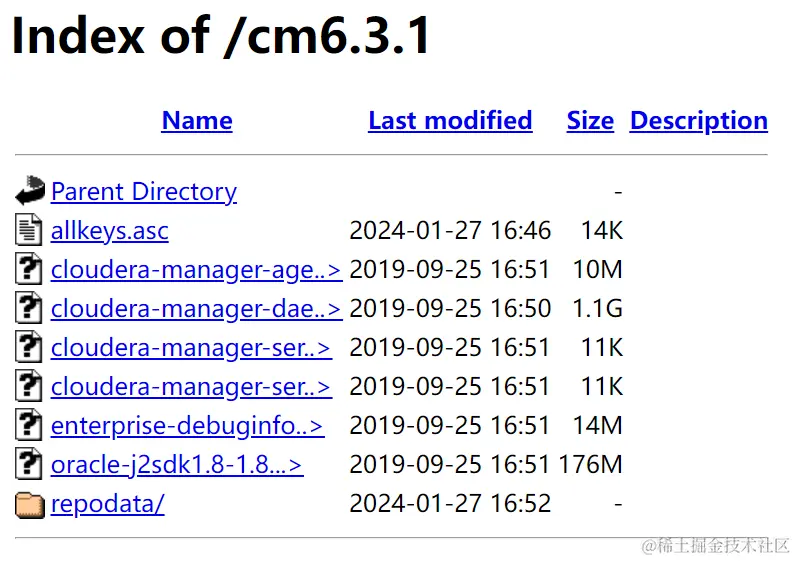Click the unknown-file icon beside enterprise-debuginfo

(x=28, y=425)
